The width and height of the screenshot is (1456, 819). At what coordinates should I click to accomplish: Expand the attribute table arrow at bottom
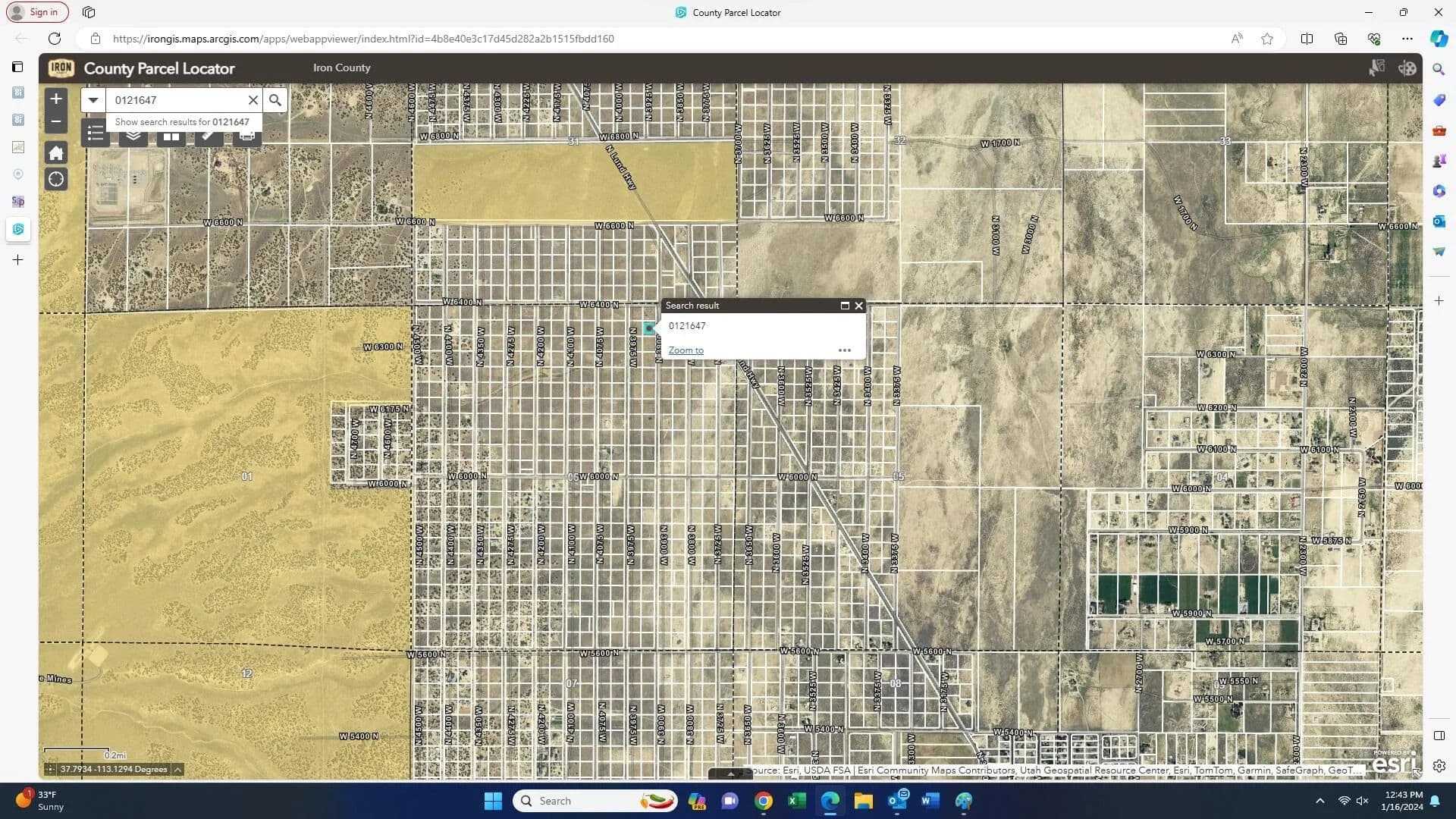730,774
